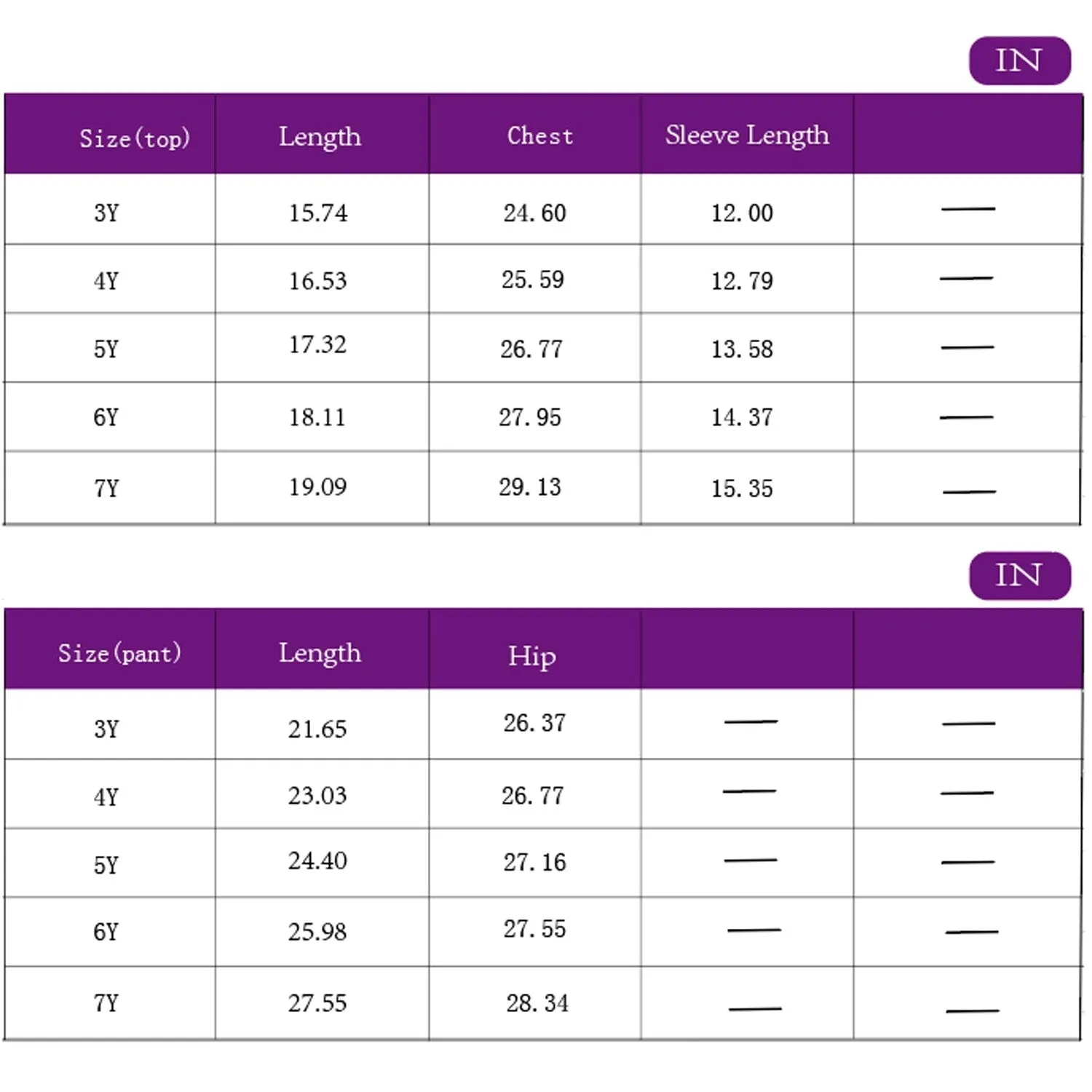1092x1092 pixels.
Task: Click the 24.40 pant length value
Action: [x=317, y=861]
